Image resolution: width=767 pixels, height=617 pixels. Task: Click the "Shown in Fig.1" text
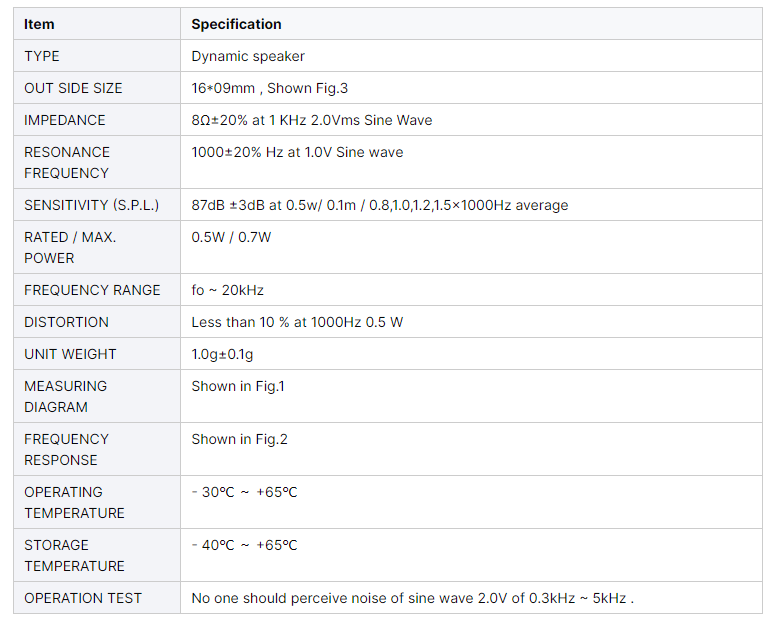coord(238,386)
